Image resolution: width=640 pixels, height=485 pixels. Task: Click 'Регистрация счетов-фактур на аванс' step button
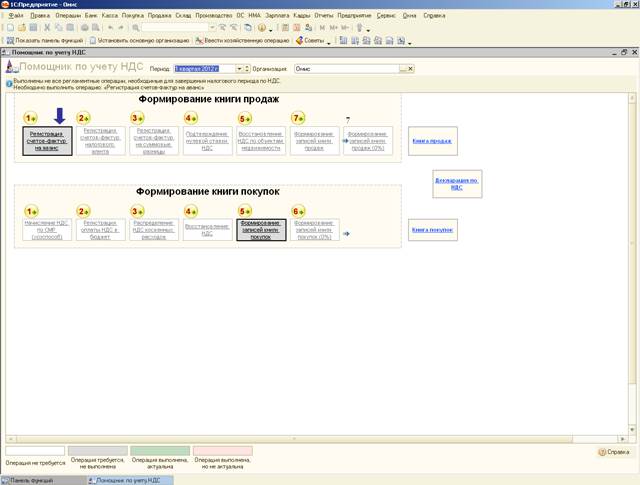coord(46,140)
